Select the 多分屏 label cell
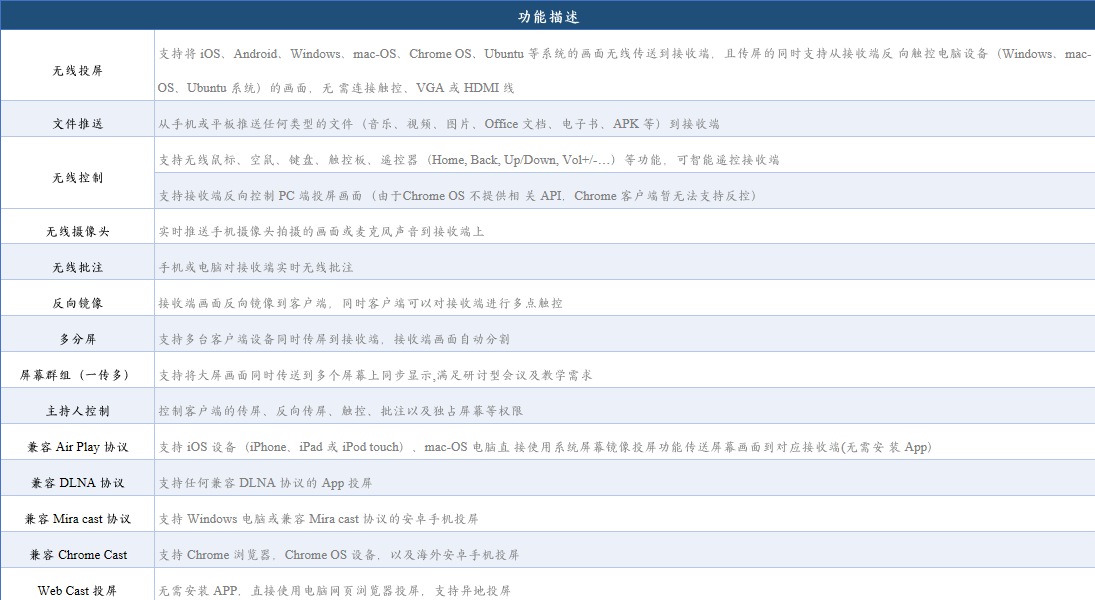The width and height of the screenshot is (1095, 600). pos(78,339)
